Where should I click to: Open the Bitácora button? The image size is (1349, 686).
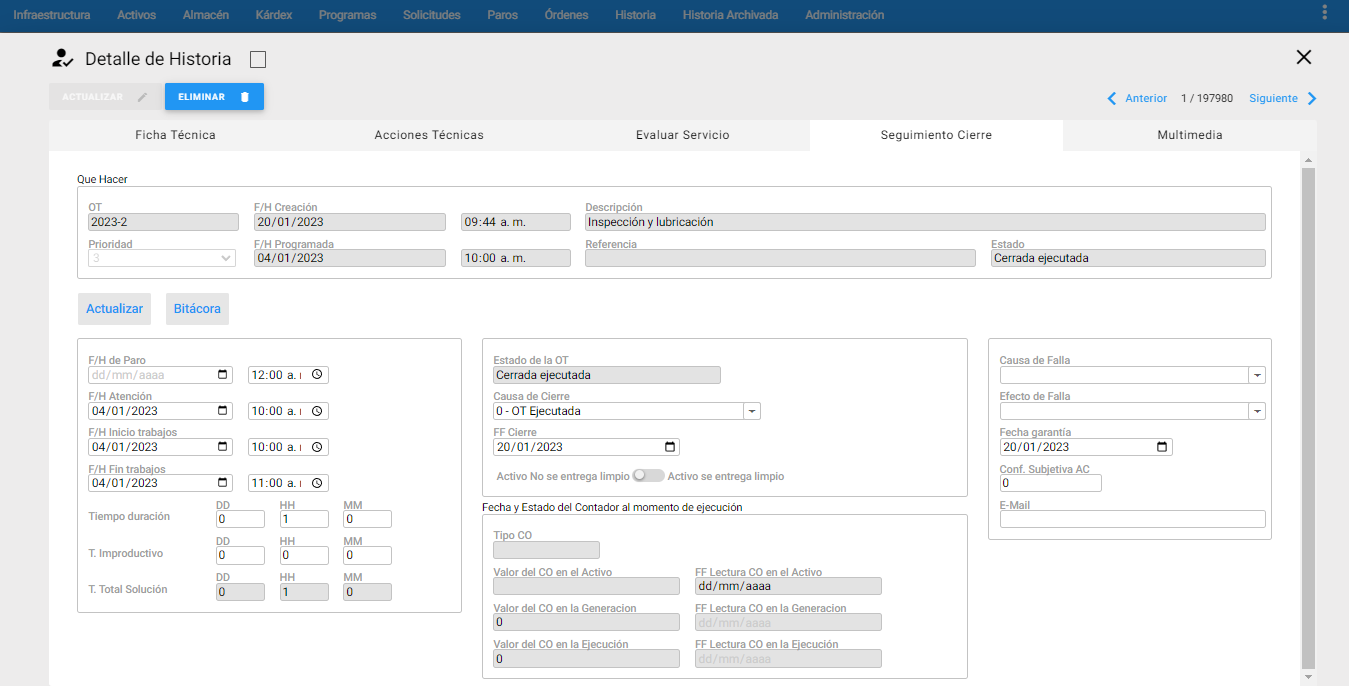point(197,309)
